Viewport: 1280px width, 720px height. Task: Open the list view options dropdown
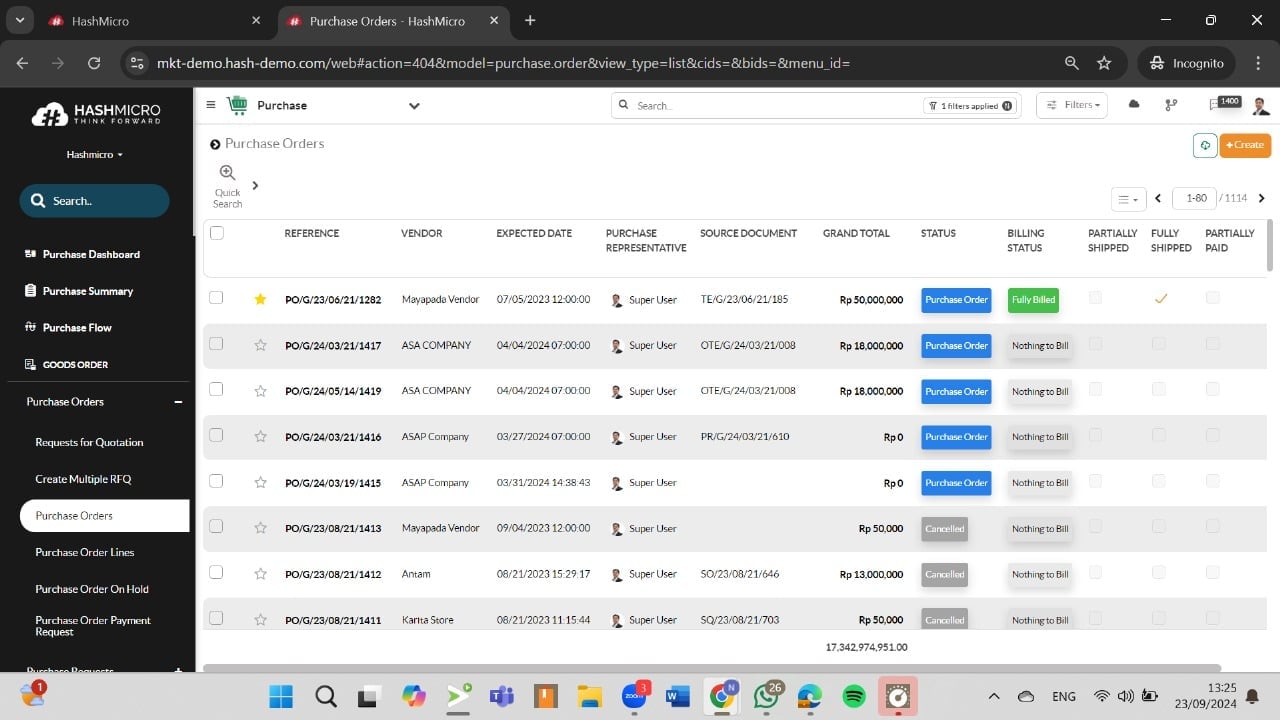point(1128,199)
